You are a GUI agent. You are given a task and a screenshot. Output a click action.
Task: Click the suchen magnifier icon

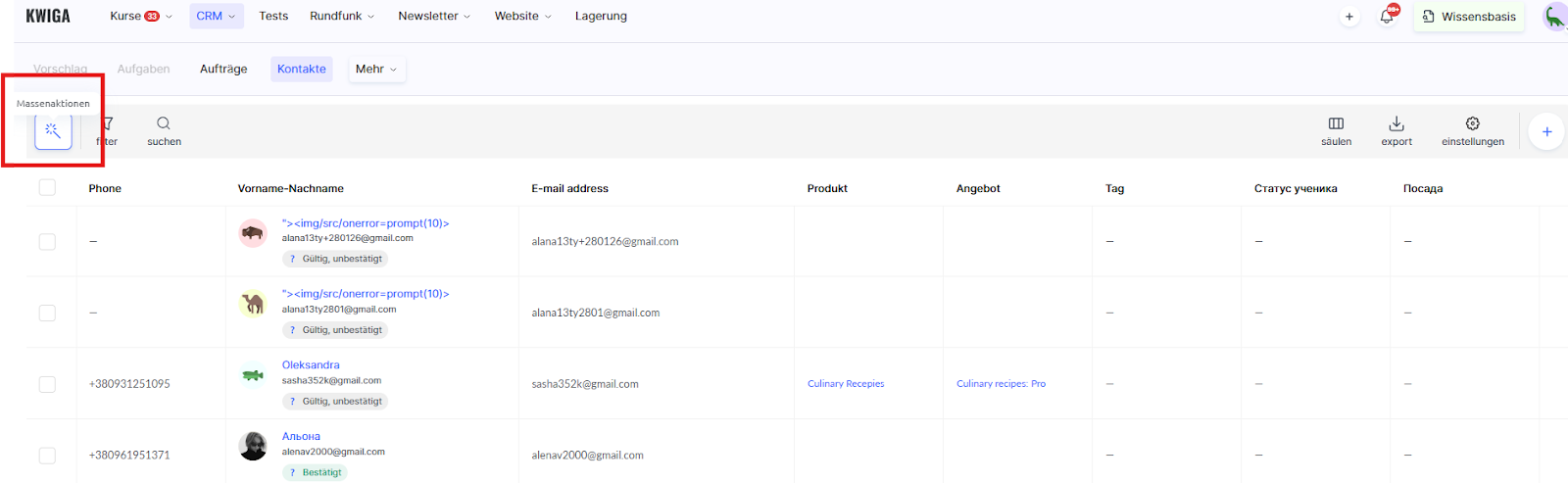coord(164,124)
